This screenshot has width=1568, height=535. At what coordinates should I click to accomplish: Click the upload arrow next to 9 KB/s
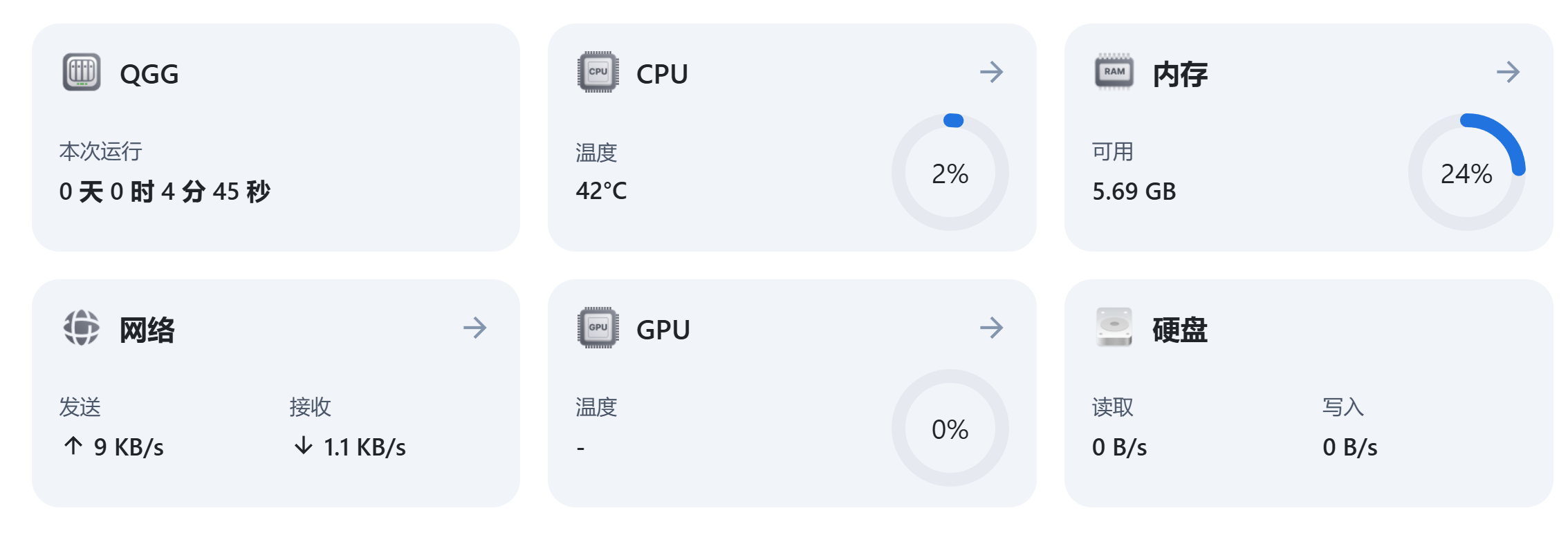point(73,446)
